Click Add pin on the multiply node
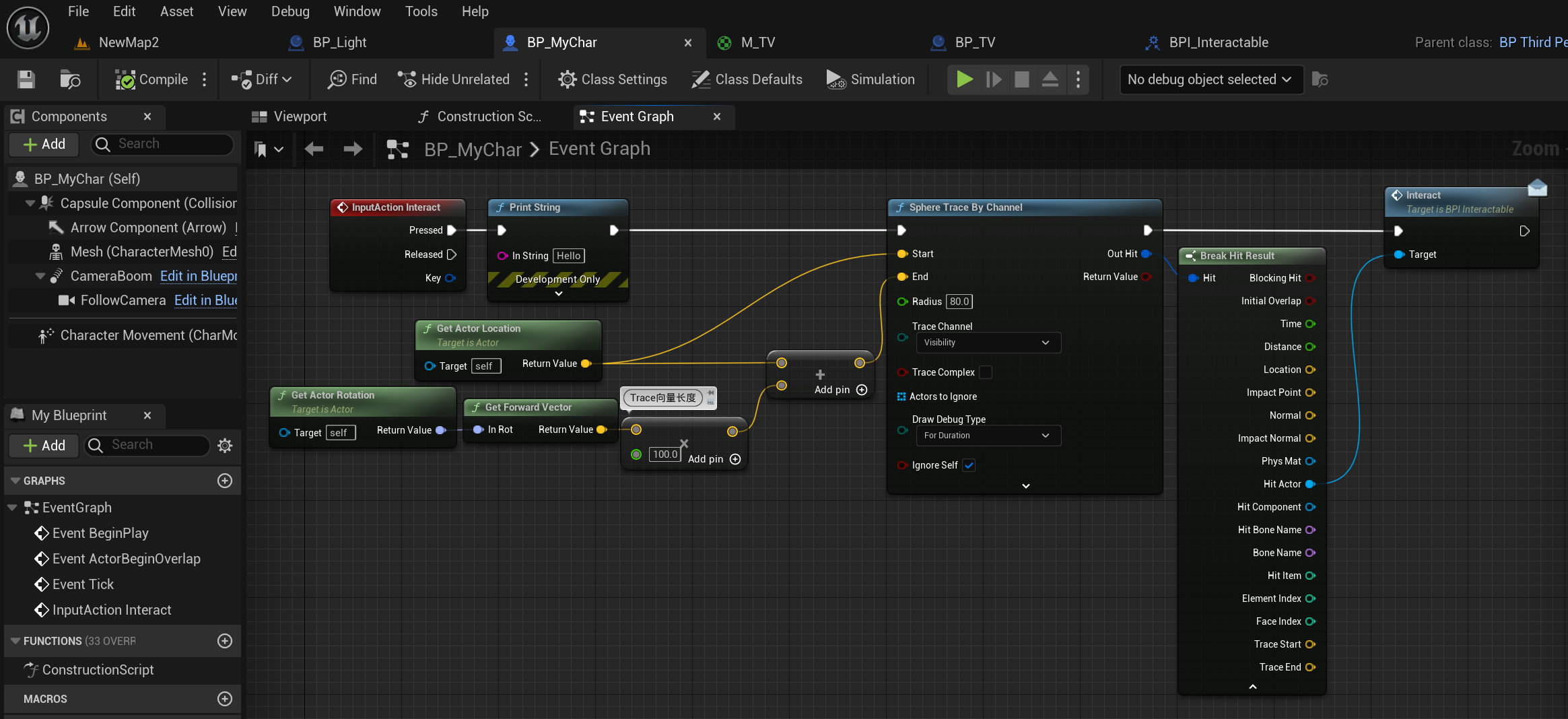1568x719 pixels. pyautogui.click(x=714, y=459)
